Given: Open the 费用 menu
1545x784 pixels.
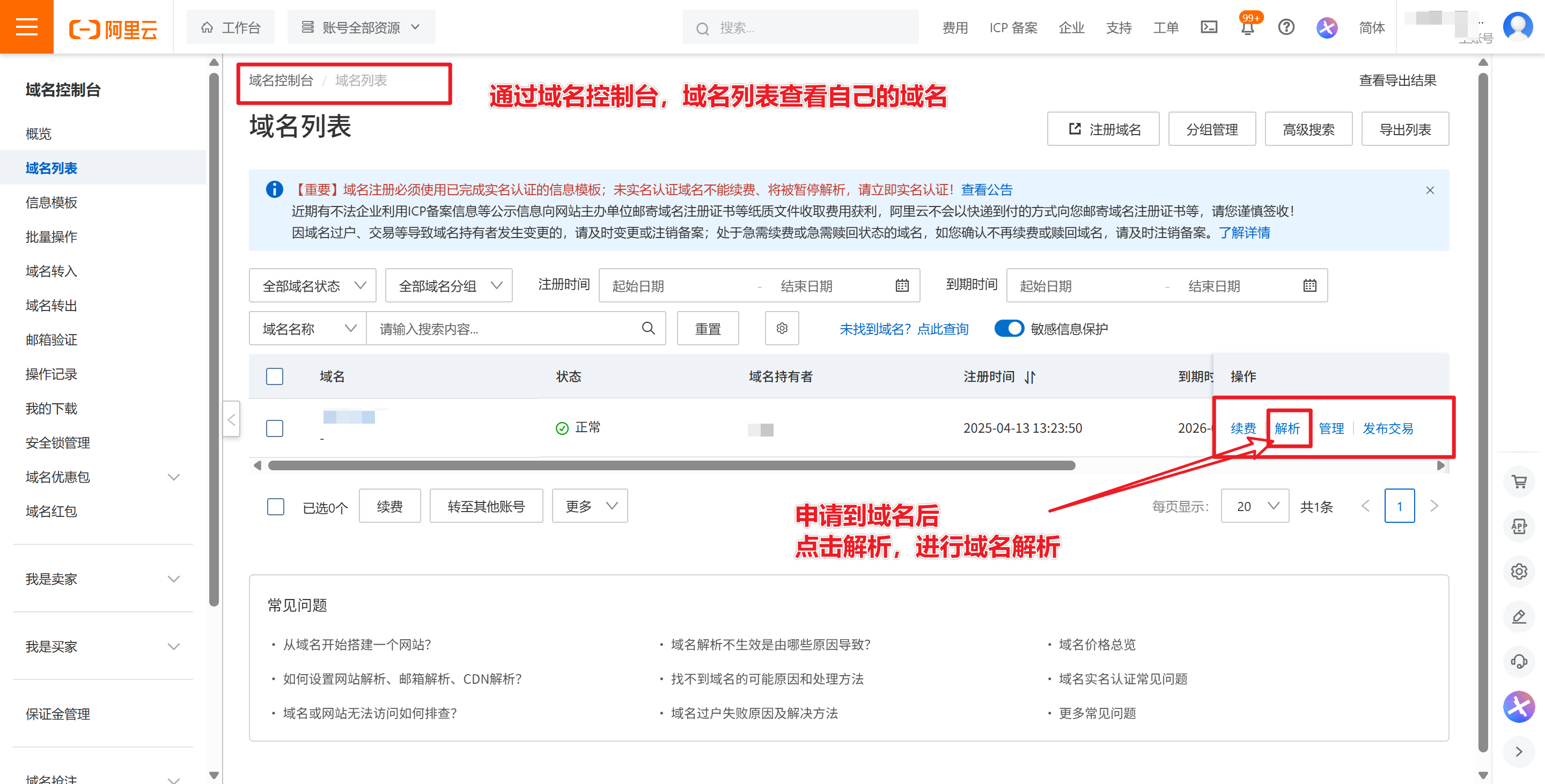Looking at the screenshot, I should click(x=955, y=27).
